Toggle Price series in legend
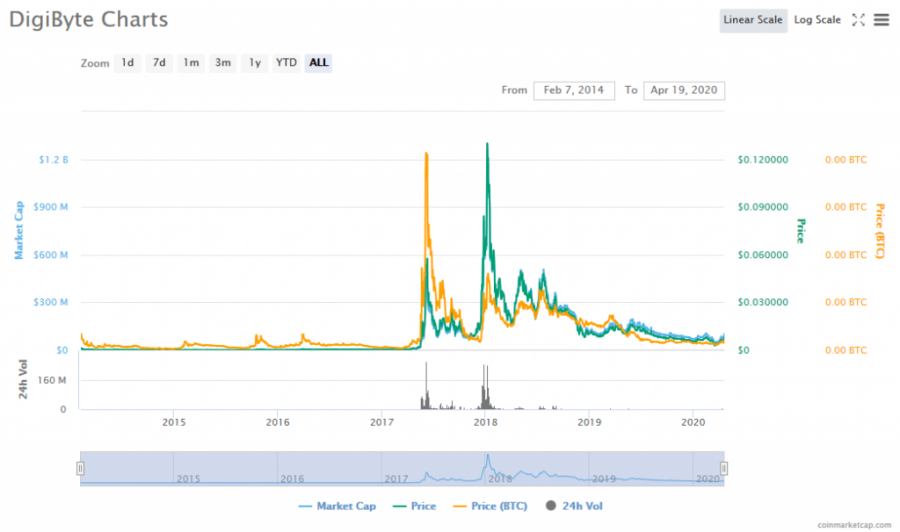Image resolution: width=900 pixels, height=532 pixels. pyautogui.click(x=414, y=506)
